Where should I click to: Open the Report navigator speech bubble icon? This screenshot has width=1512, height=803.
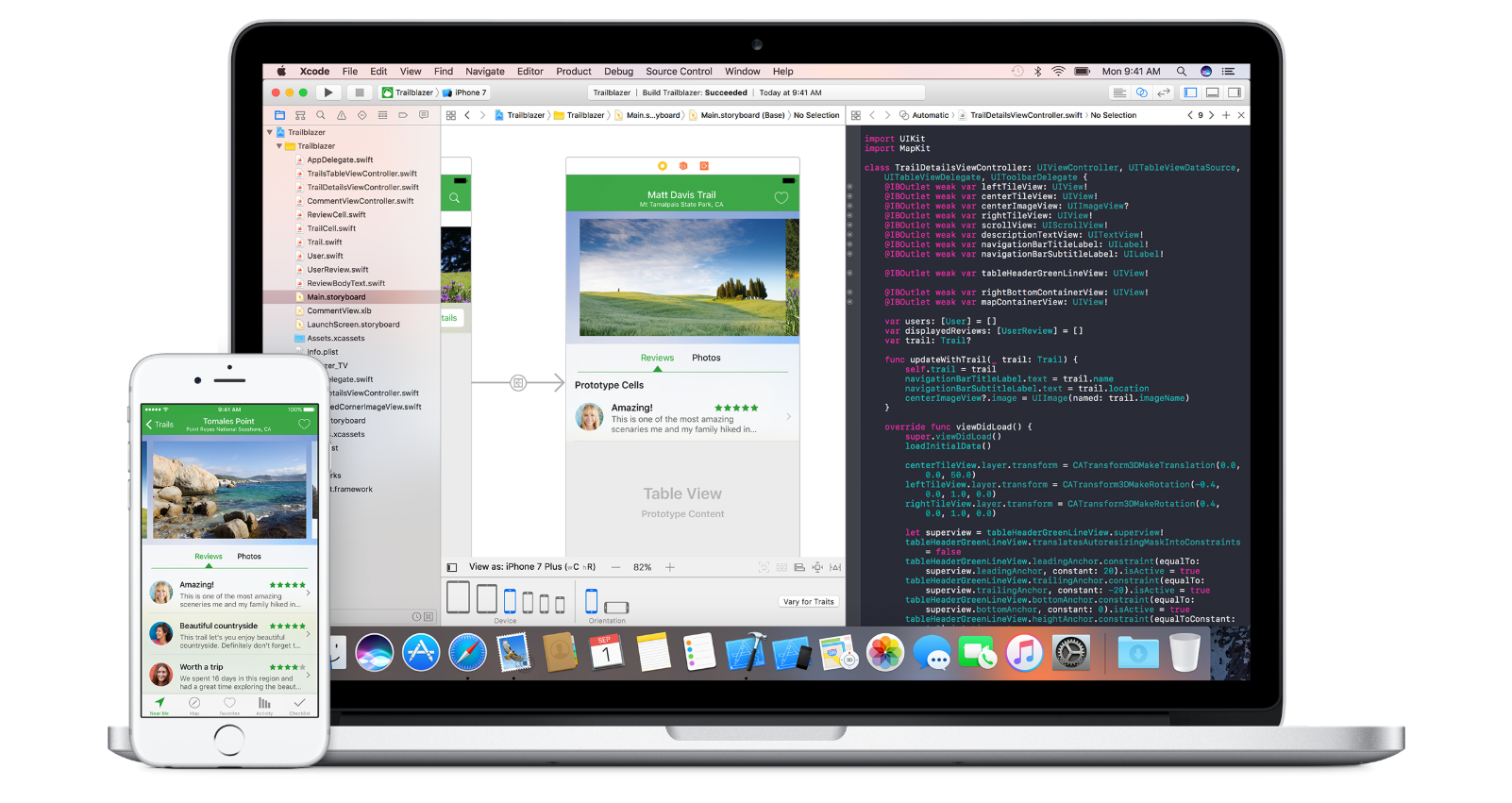424,115
